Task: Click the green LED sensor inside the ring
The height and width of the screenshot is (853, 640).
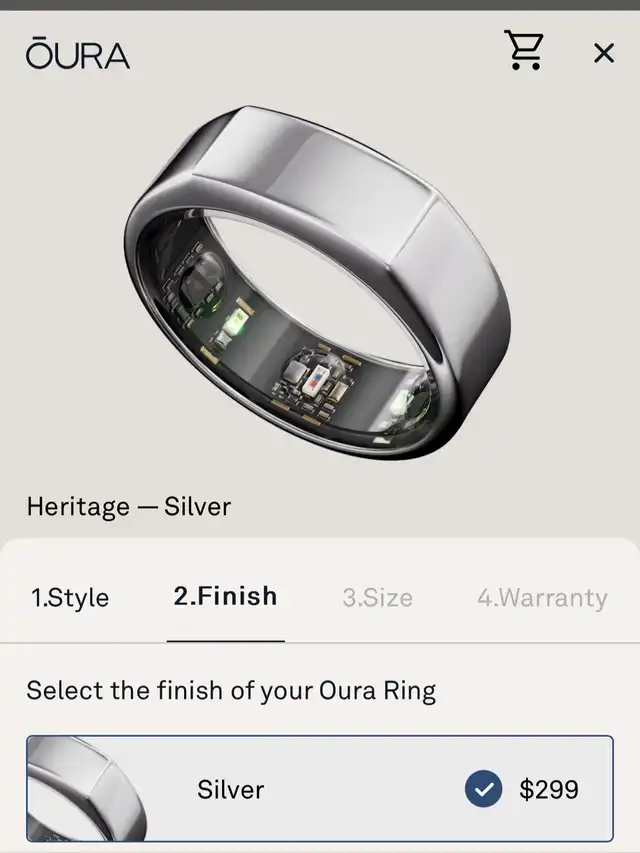Action: pos(235,321)
